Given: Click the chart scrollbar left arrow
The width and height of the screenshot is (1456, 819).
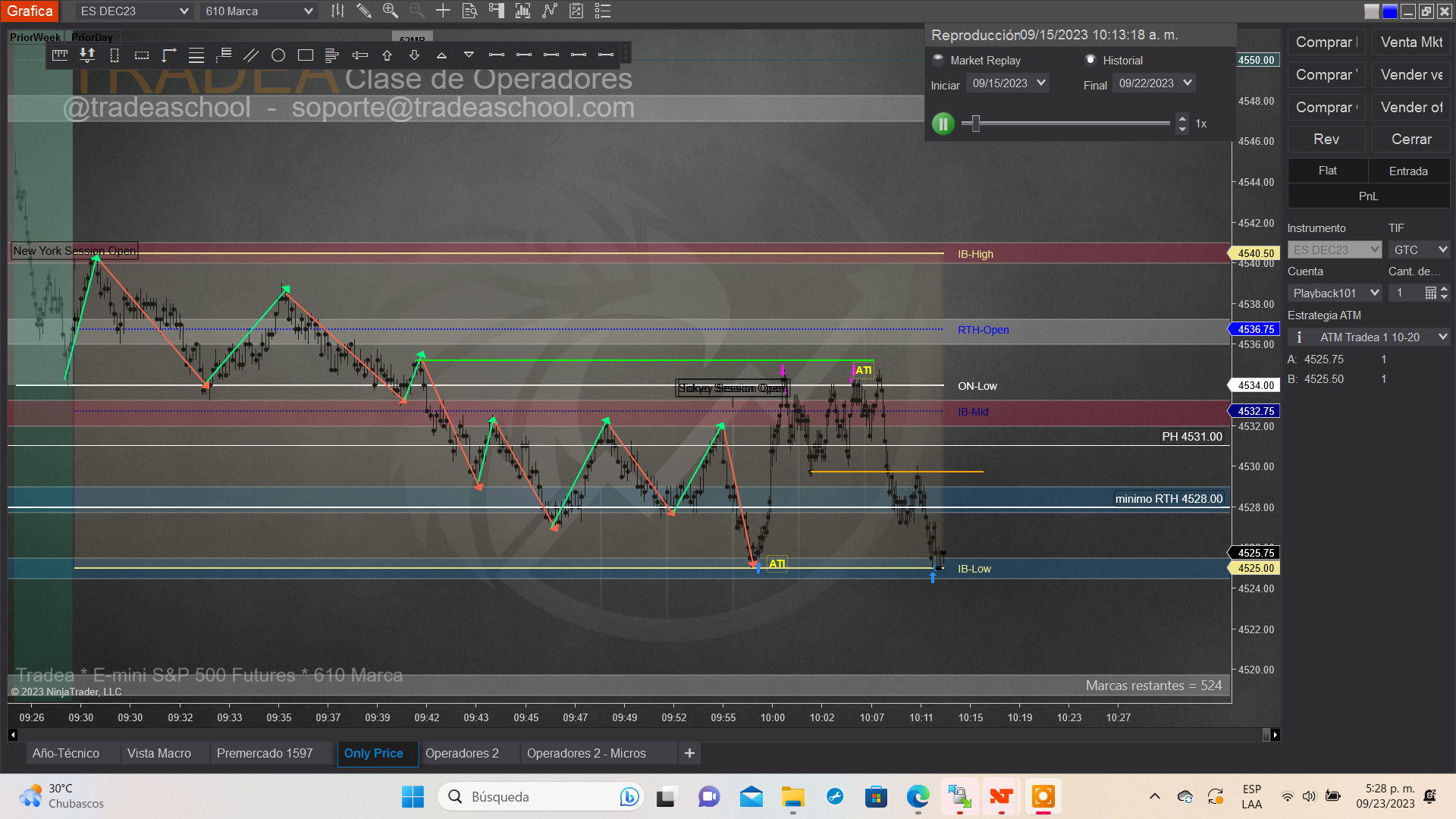Looking at the screenshot, I should click(x=12, y=735).
